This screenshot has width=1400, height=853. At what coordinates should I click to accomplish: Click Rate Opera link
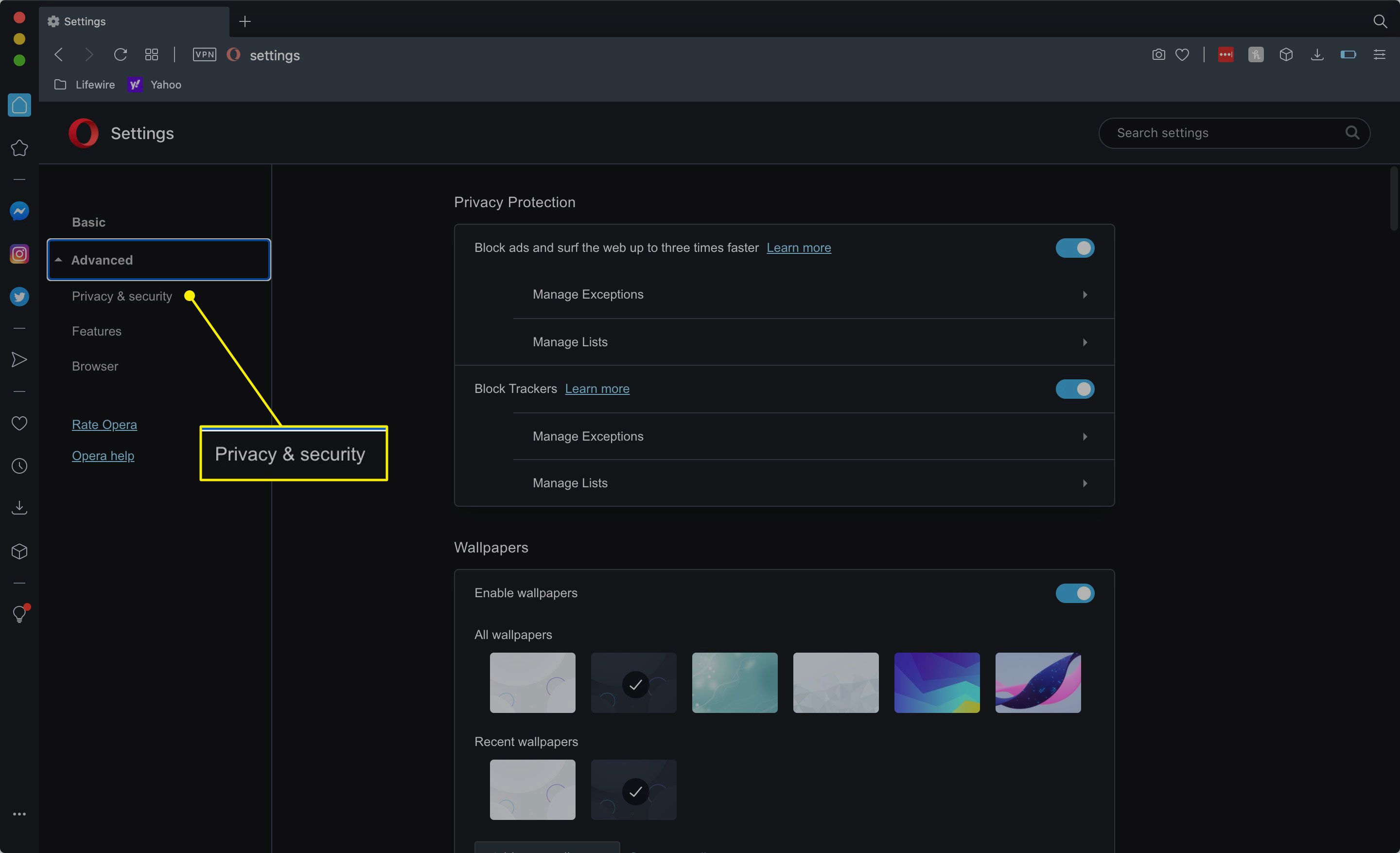click(104, 423)
